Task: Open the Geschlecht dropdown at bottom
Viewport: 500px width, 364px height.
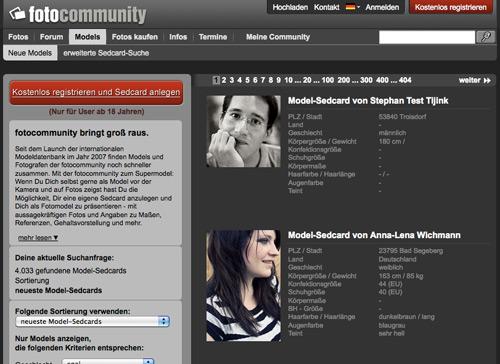Action: tap(108, 361)
